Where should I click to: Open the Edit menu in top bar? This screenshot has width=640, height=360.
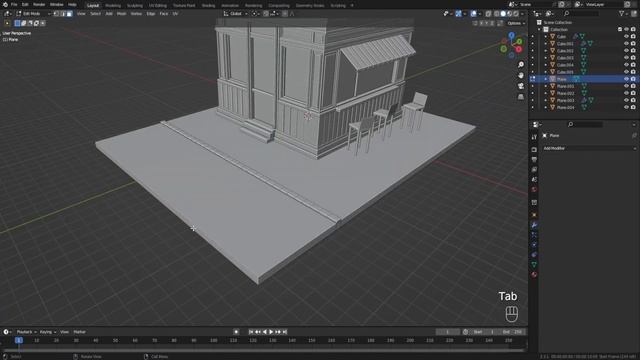pyautogui.click(x=25, y=4)
